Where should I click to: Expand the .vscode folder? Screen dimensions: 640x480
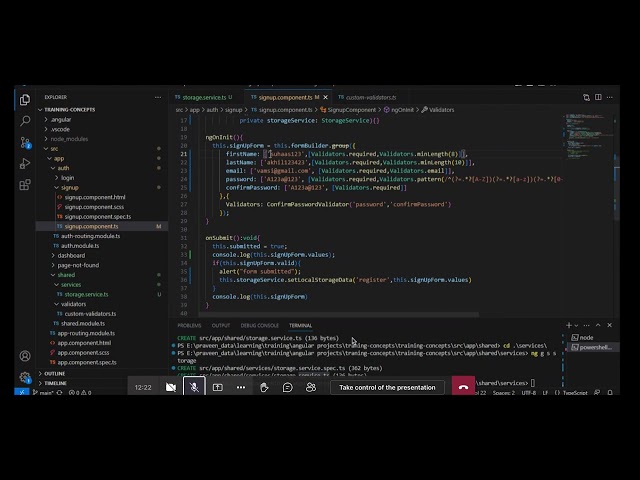pos(60,129)
